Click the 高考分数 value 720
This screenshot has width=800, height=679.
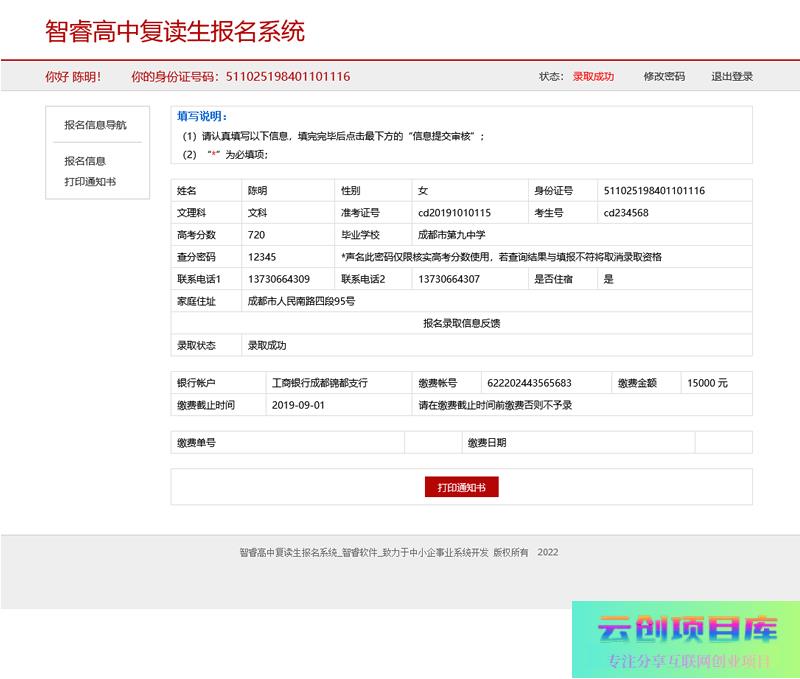point(257,235)
